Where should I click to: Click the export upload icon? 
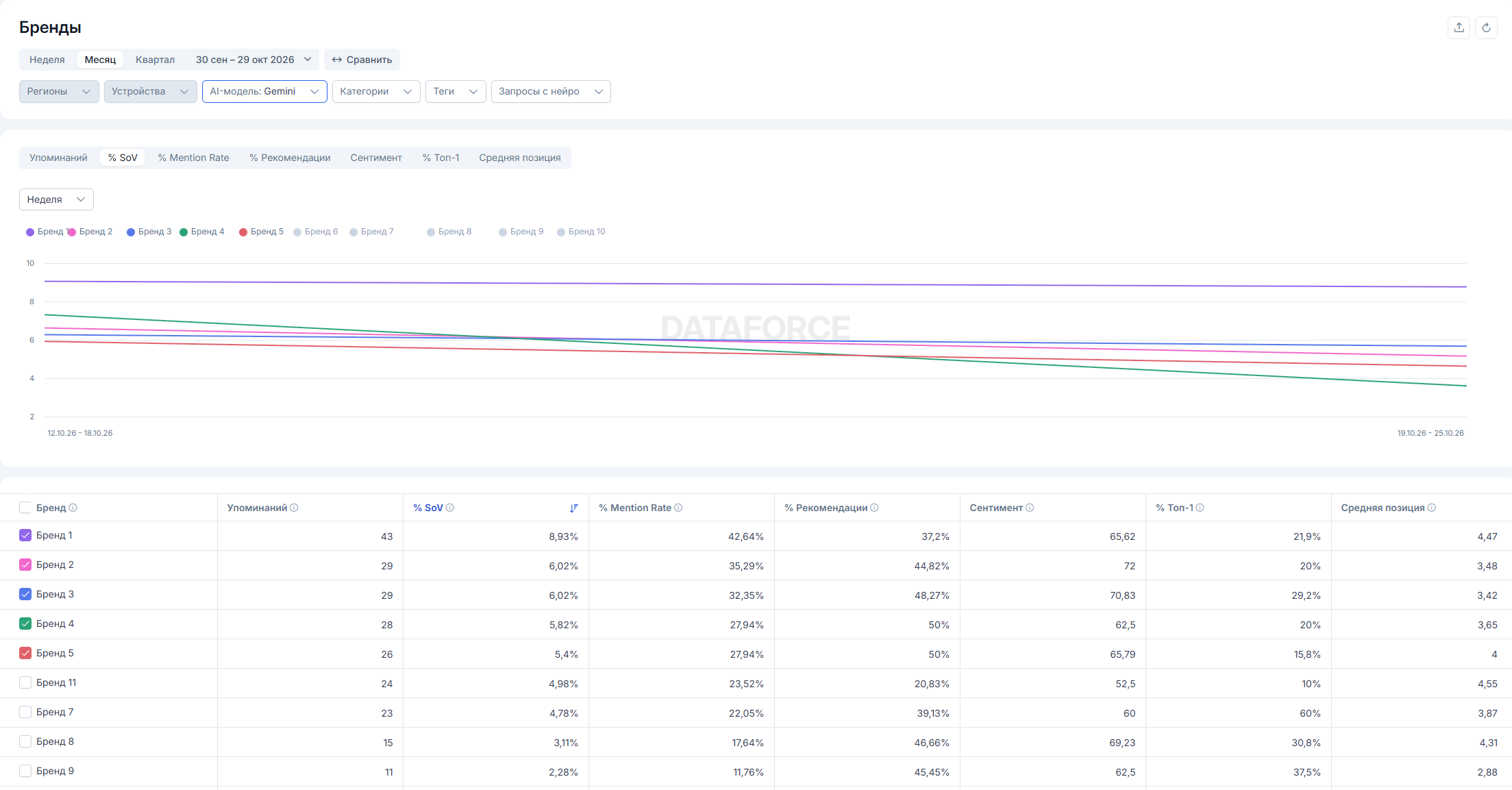click(1459, 27)
